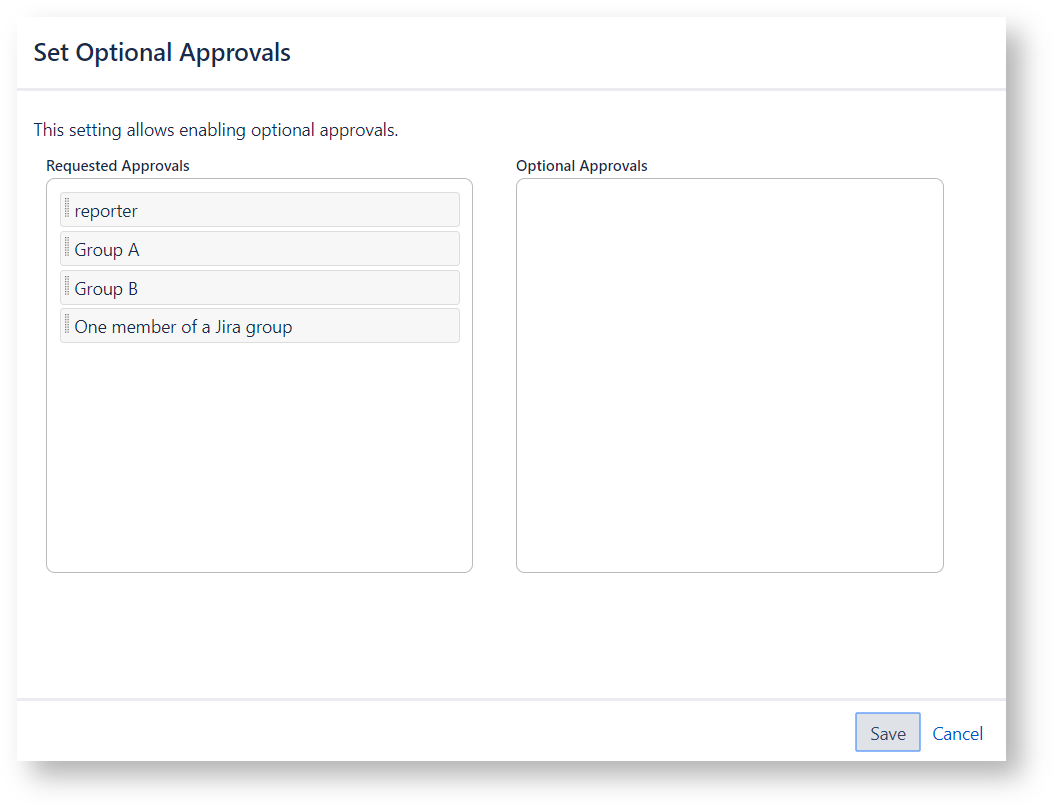
Task: Select the reporter approval entry
Action: pyautogui.click(x=260, y=210)
